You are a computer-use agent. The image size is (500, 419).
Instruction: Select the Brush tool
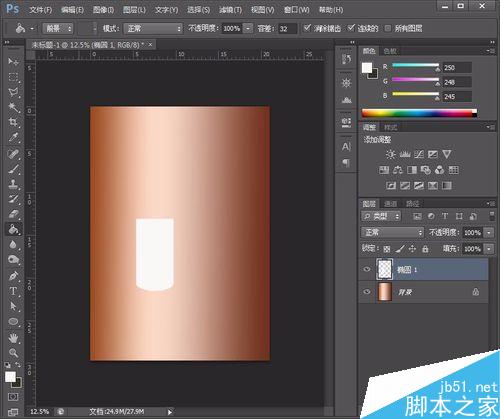13,169
